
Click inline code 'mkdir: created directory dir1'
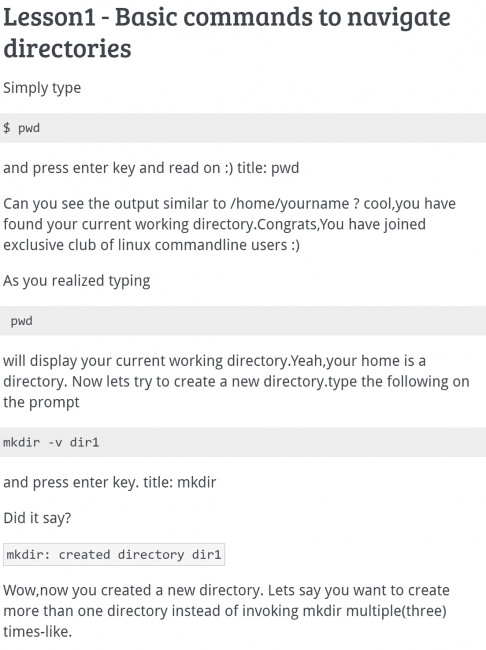(x=114, y=555)
